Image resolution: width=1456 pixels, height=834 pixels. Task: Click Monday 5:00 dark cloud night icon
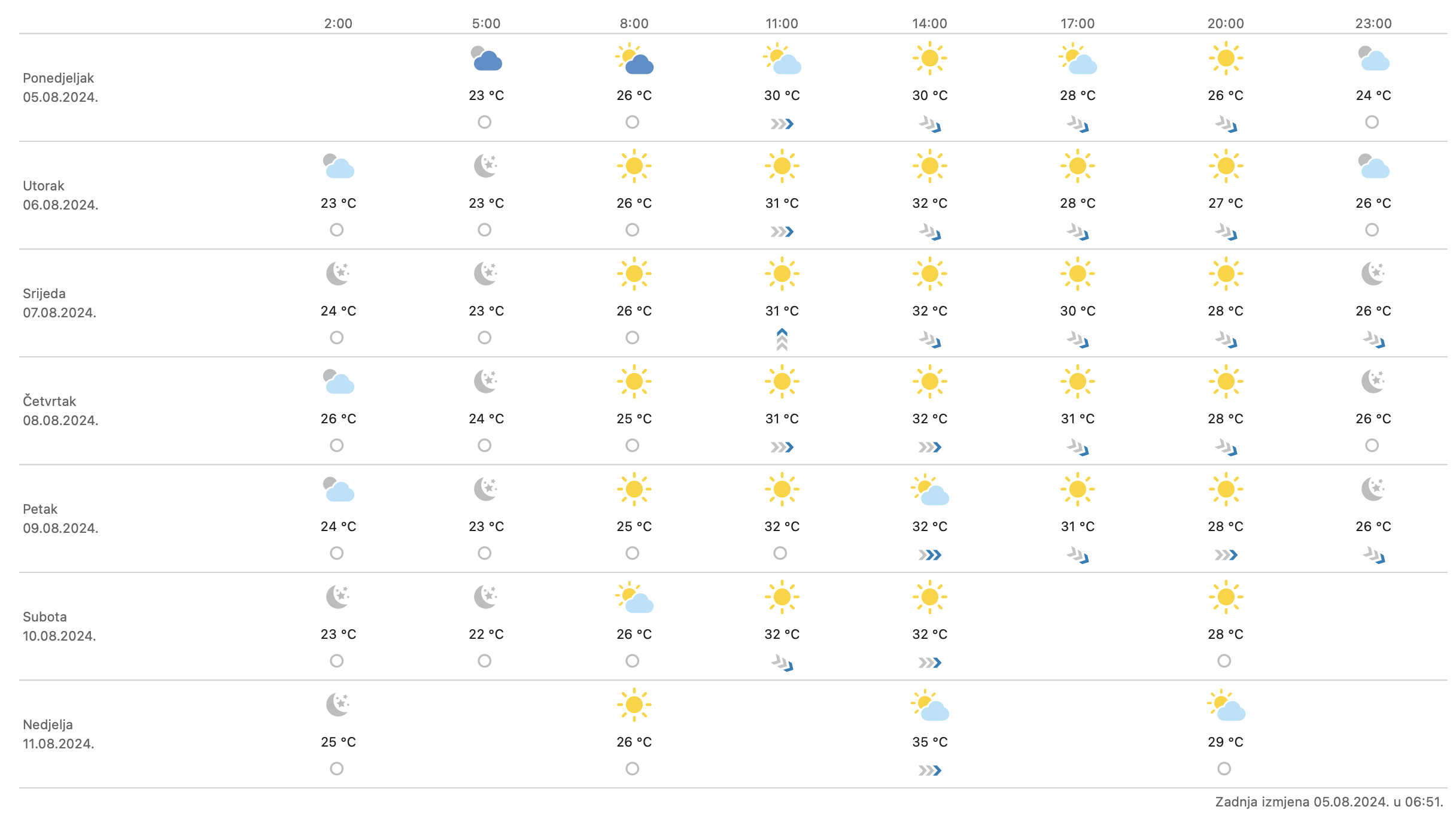click(486, 59)
